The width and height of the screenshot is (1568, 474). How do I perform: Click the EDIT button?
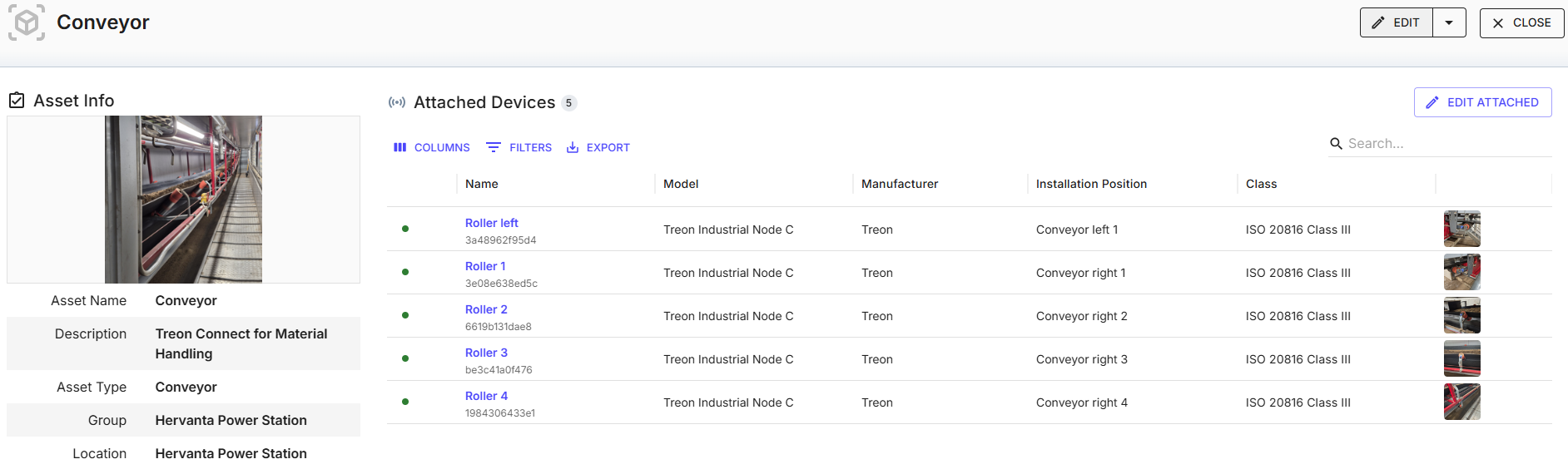[1397, 22]
